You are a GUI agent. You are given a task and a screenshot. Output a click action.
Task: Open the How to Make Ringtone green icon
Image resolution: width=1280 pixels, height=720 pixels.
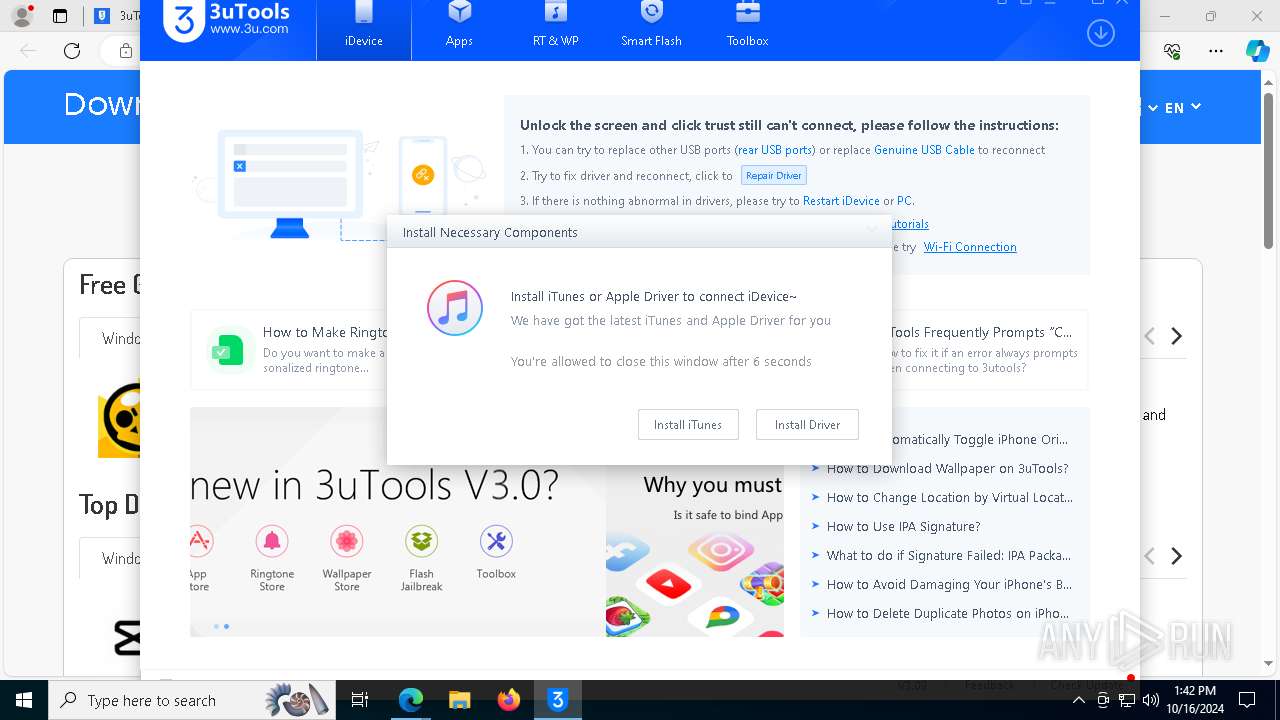[x=229, y=350]
